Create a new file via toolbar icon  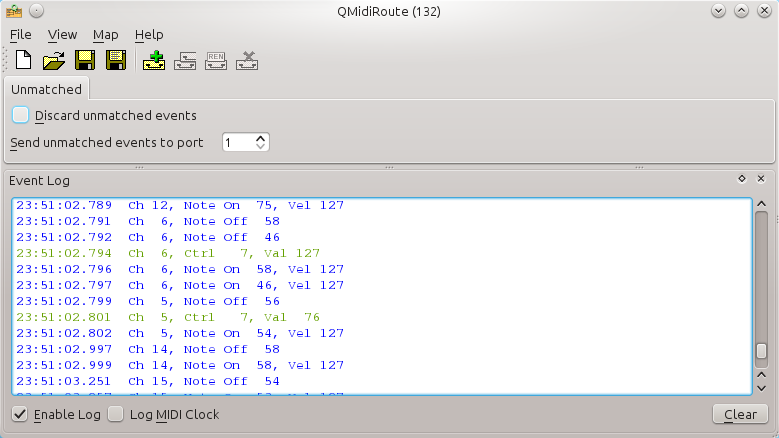point(23,61)
